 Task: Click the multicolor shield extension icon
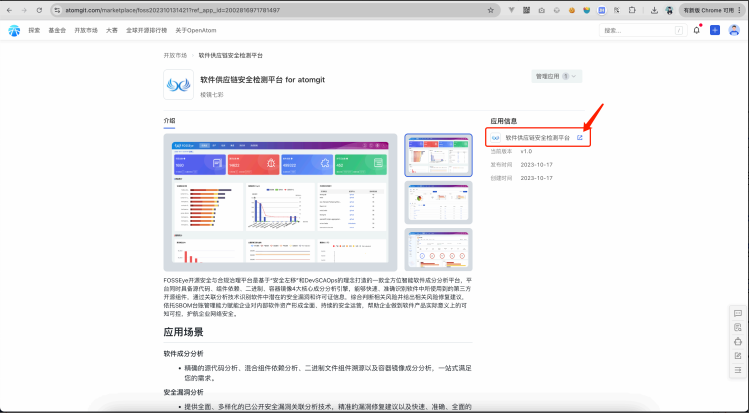coord(587,10)
